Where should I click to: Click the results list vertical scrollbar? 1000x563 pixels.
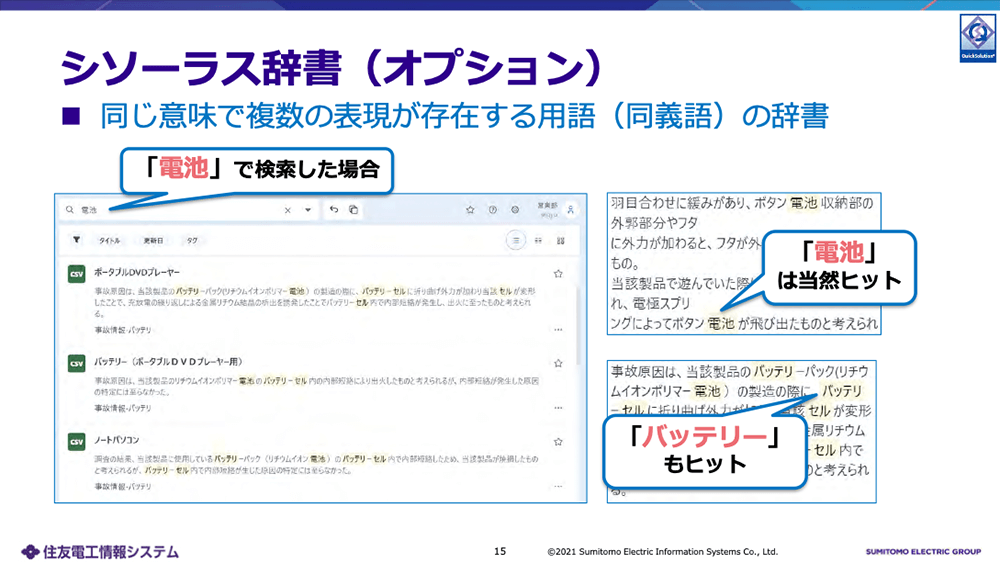[579, 326]
